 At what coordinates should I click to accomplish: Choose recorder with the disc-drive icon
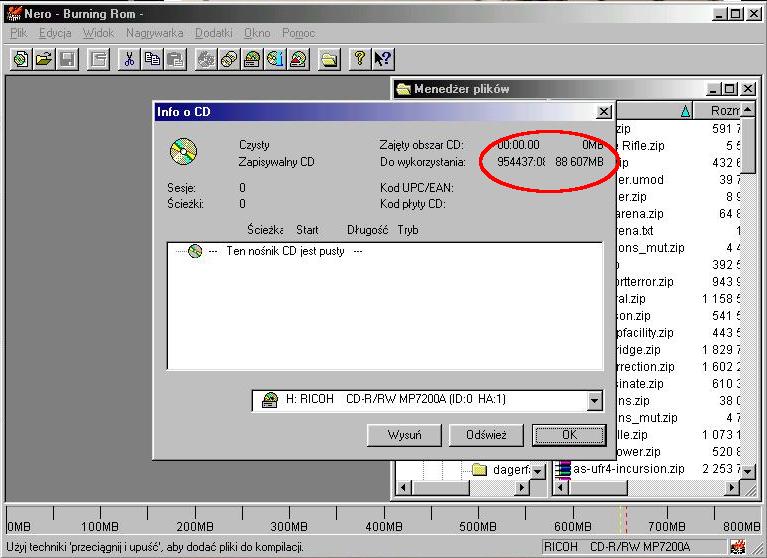click(x=252, y=60)
